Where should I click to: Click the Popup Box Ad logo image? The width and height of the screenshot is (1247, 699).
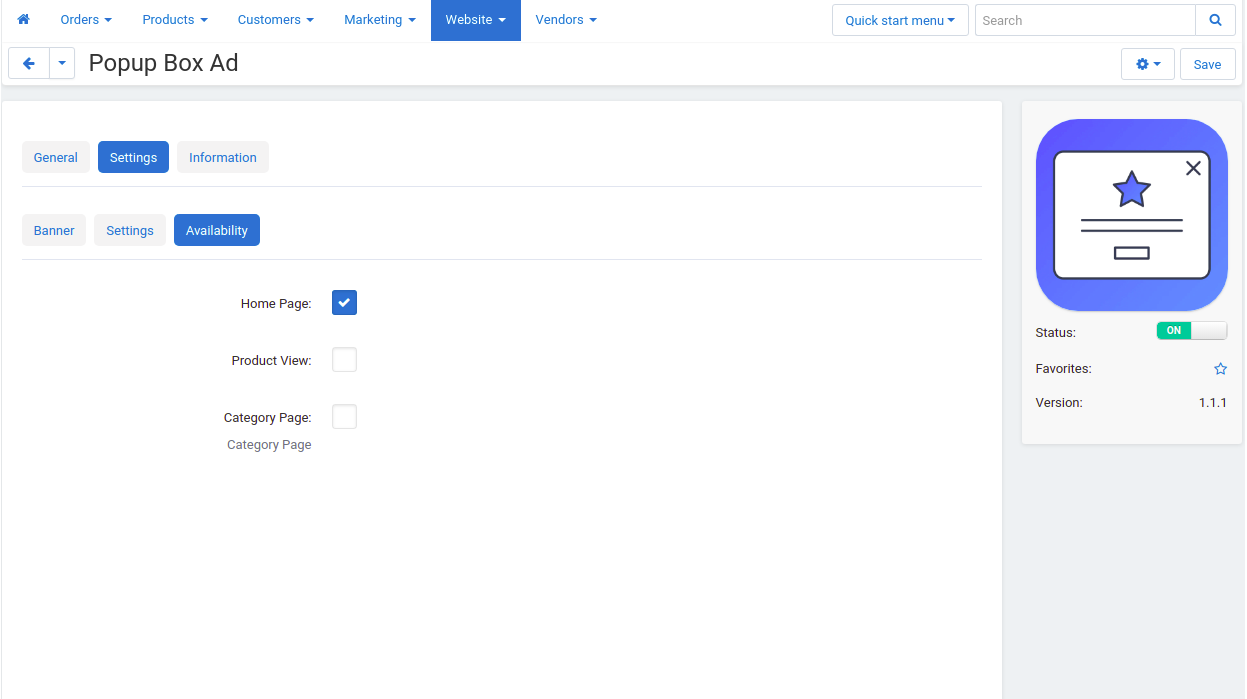point(1132,215)
